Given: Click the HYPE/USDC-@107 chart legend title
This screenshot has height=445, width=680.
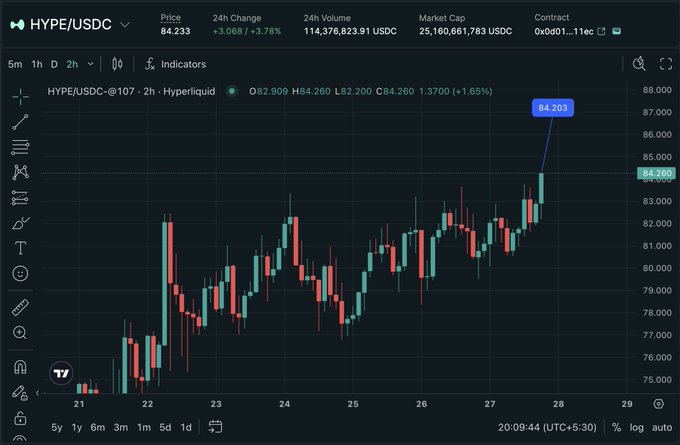Looking at the screenshot, I should (131, 91).
